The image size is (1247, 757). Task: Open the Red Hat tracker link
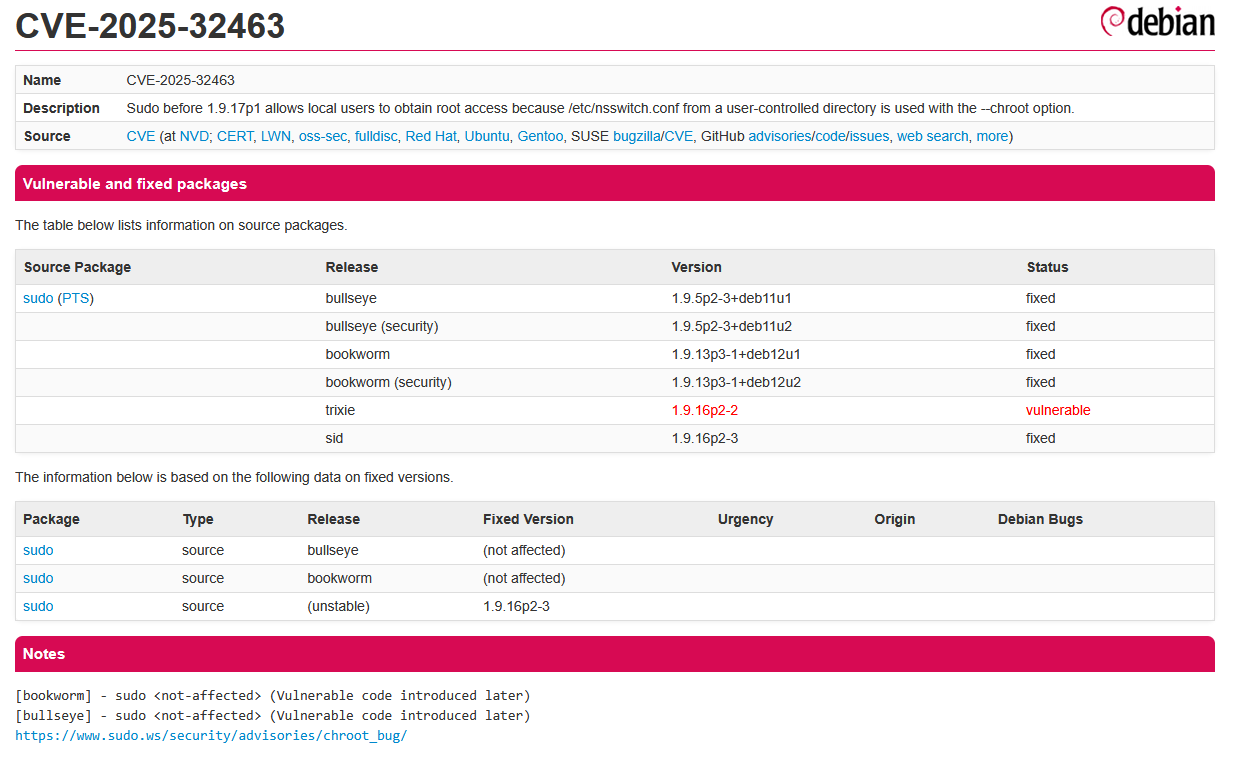click(430, 136)
